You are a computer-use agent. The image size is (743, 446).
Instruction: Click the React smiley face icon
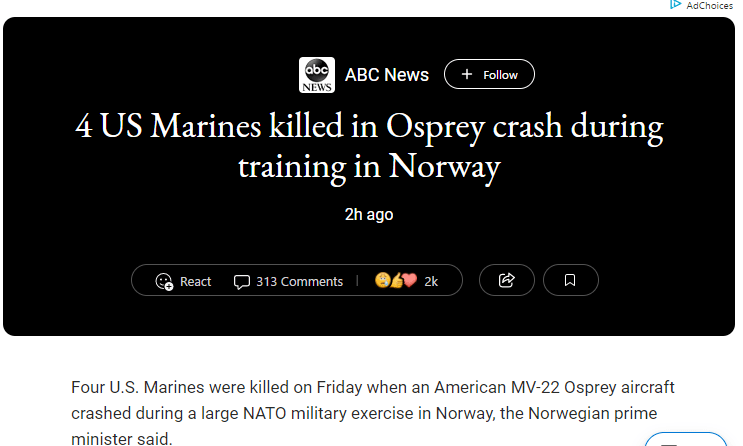point(164,281)
